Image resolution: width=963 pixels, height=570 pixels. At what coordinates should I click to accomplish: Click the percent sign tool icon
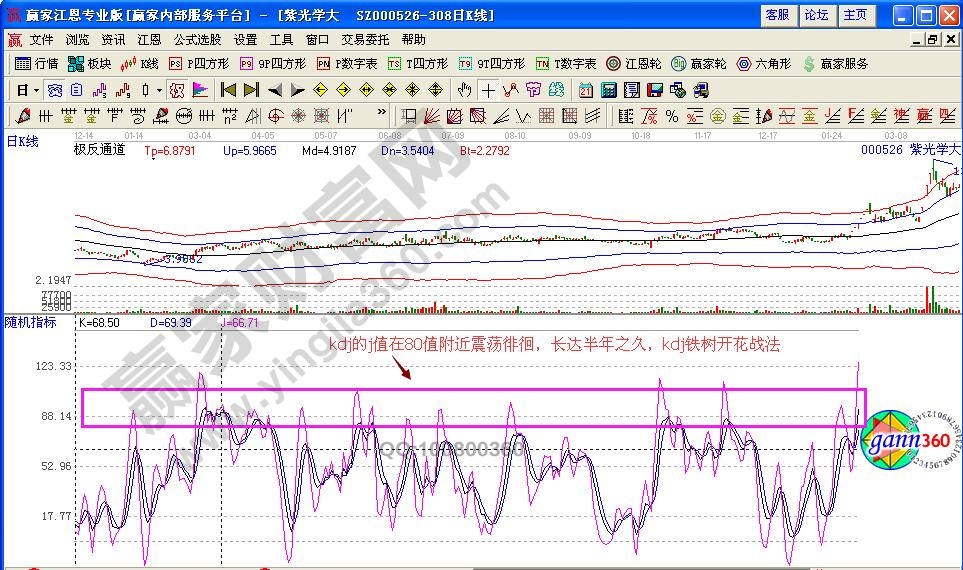click(672, 115)
